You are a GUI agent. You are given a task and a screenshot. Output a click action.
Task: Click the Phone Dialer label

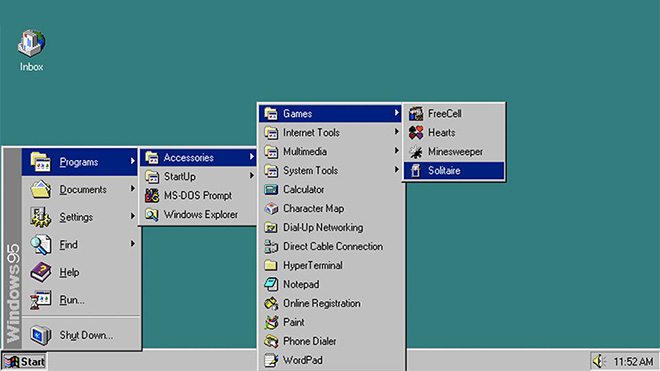point(309,341)
